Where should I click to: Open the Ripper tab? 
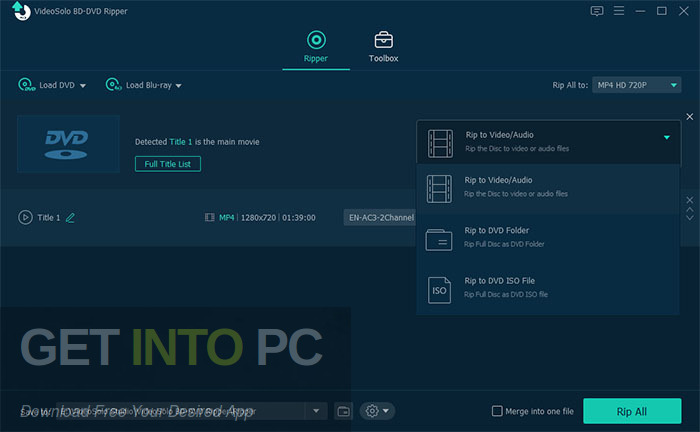point(316,47)
